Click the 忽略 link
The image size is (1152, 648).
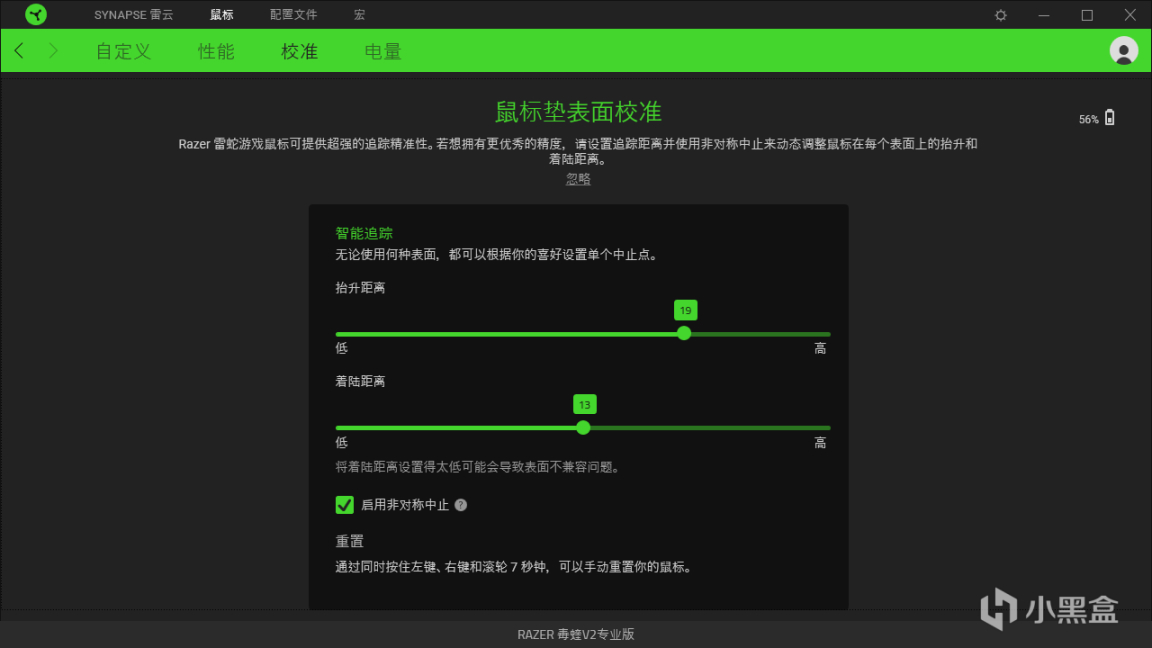pyautogui.click(x=578, y=179)
